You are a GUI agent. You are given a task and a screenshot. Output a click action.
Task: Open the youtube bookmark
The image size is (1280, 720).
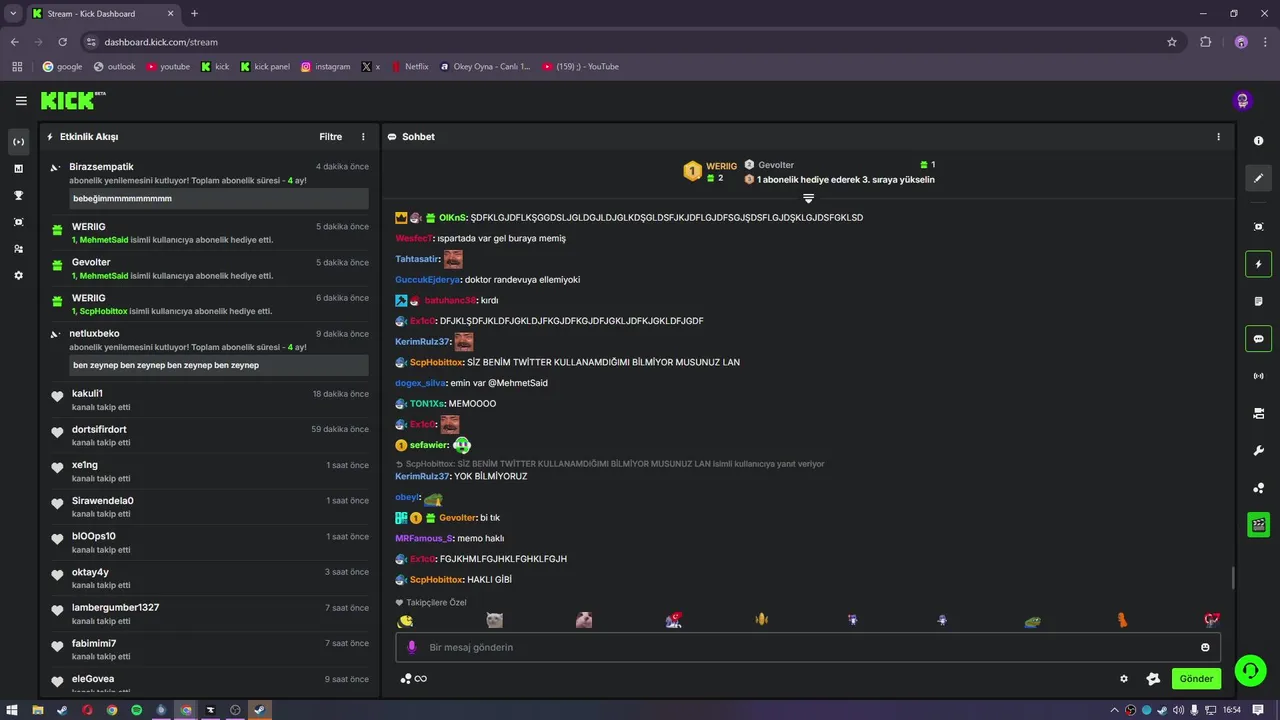(x=168, y=67)
